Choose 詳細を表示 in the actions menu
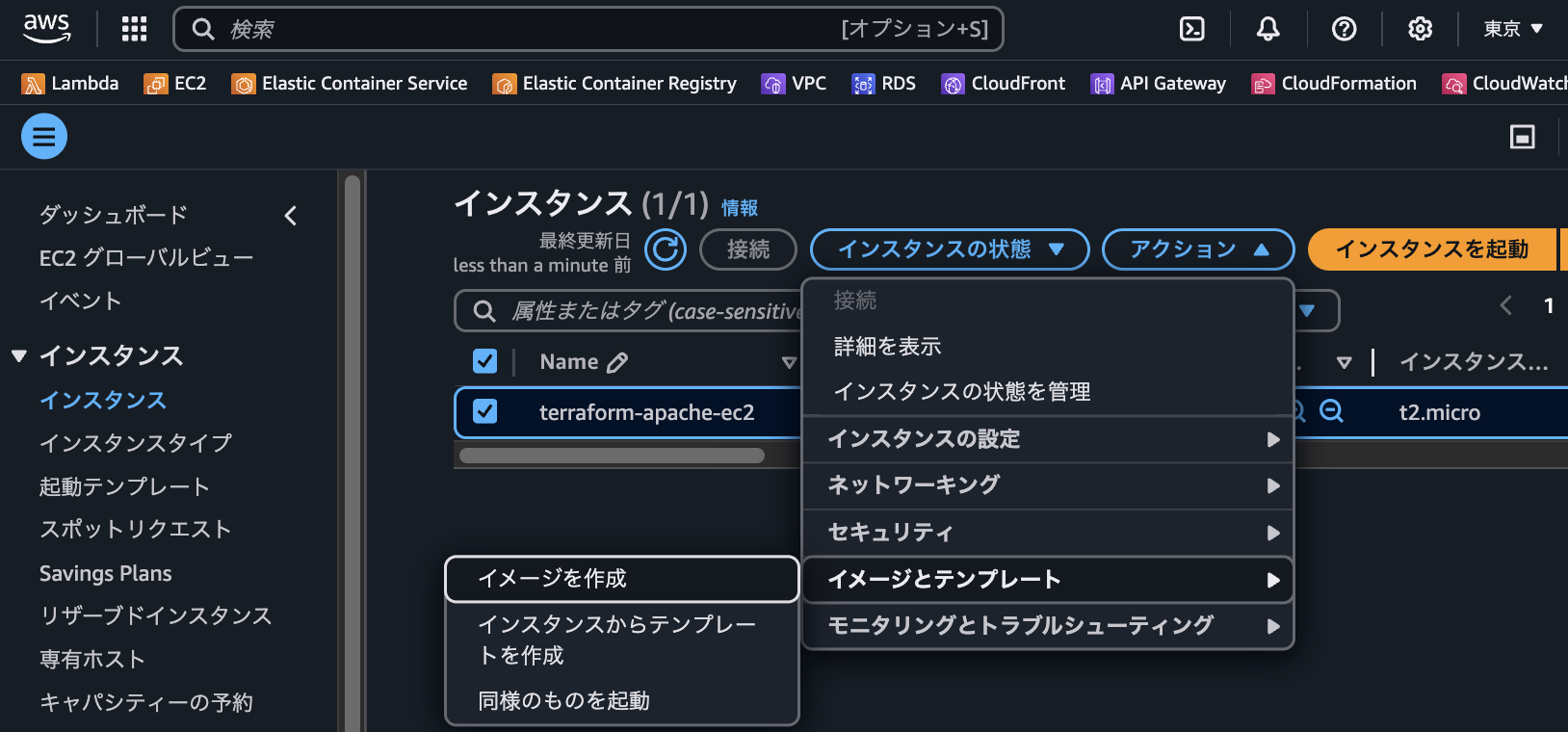1568x732 pixels. pos(1048,347)
